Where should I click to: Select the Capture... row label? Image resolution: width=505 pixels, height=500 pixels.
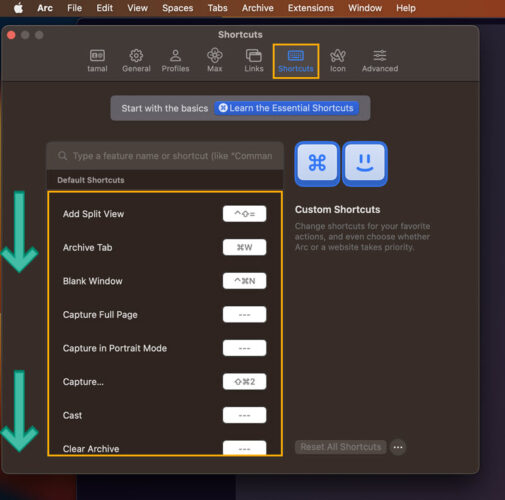(83, 382)
